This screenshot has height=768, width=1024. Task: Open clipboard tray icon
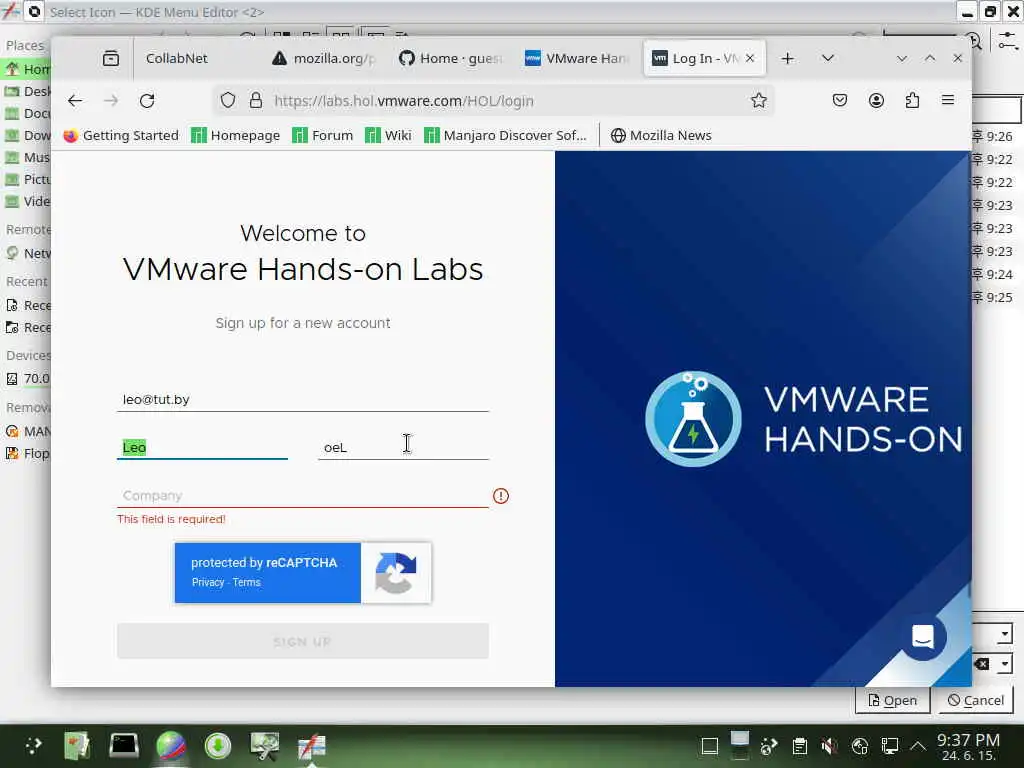coord(800,746)
